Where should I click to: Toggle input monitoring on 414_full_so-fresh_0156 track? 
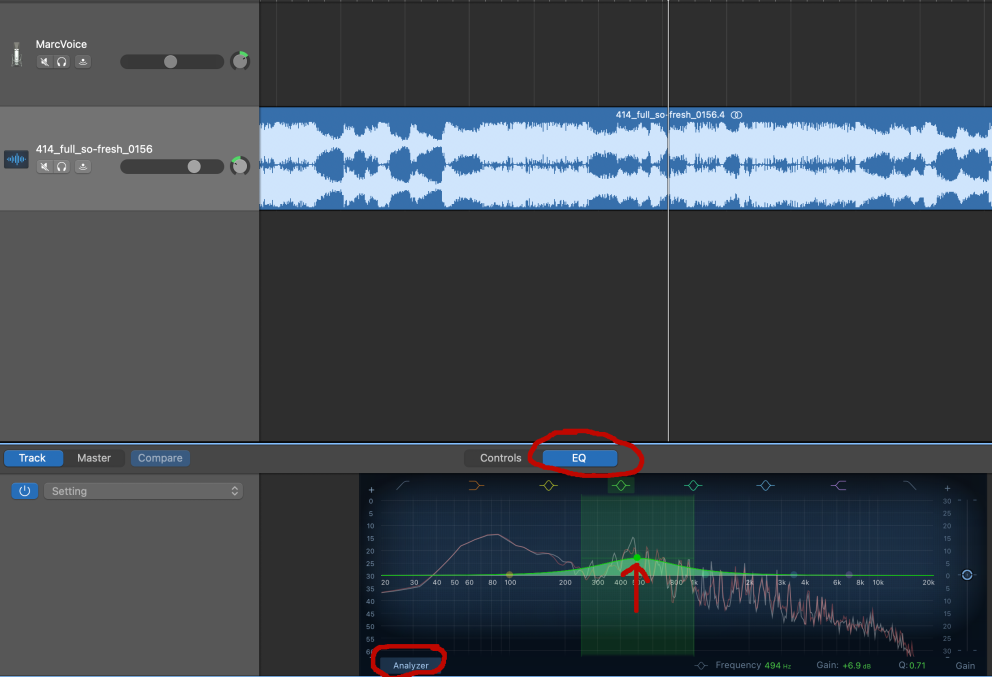83,166
